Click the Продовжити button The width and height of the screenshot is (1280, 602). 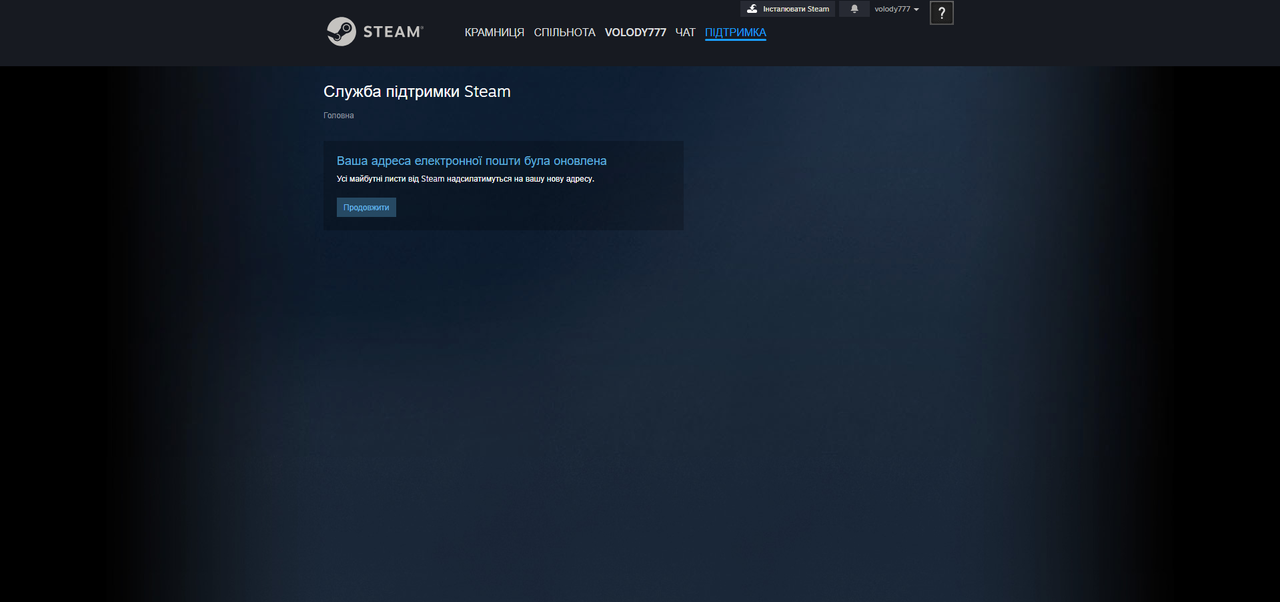(x=366, y=207)
